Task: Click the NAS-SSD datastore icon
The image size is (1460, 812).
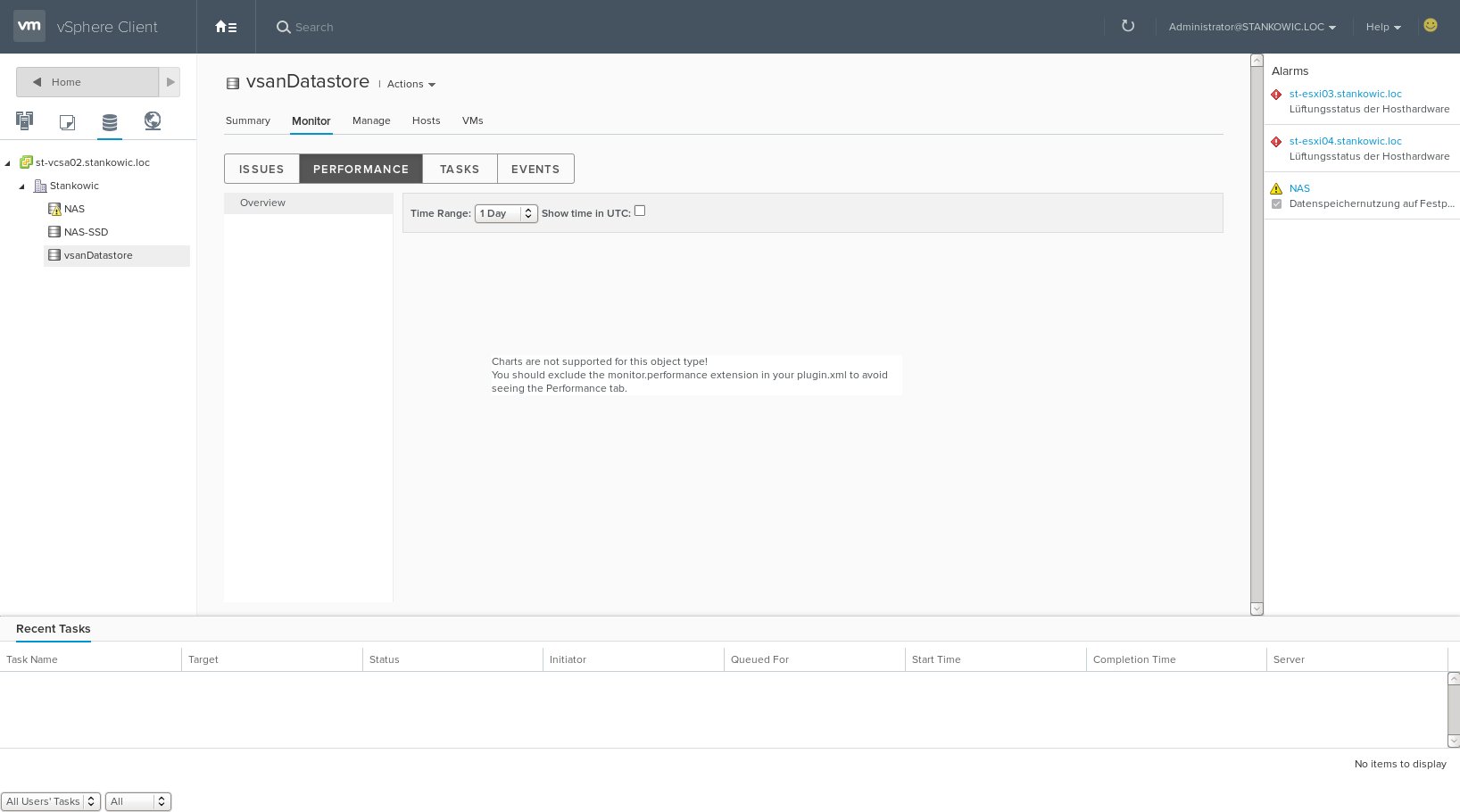Action: [x=54, y=232]
